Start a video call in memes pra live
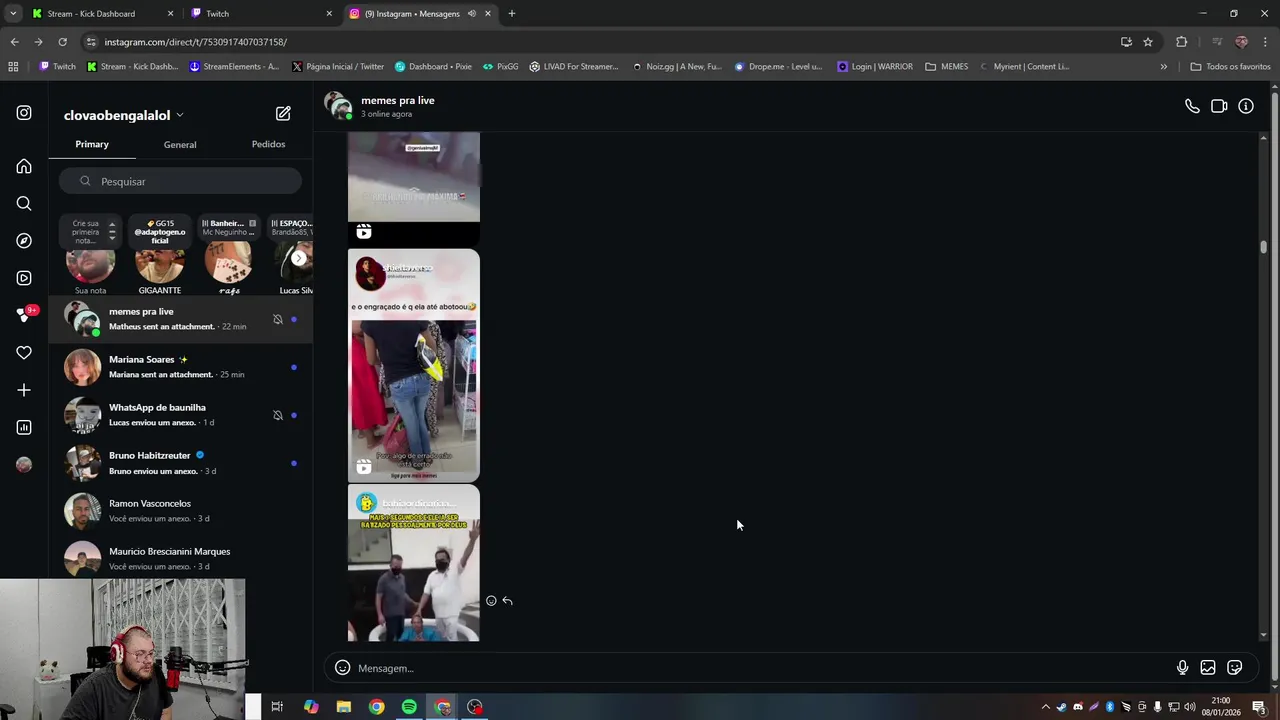The height and width of the screenshot is (720, 1280). pyautogui.click(x=1219, y=106)
